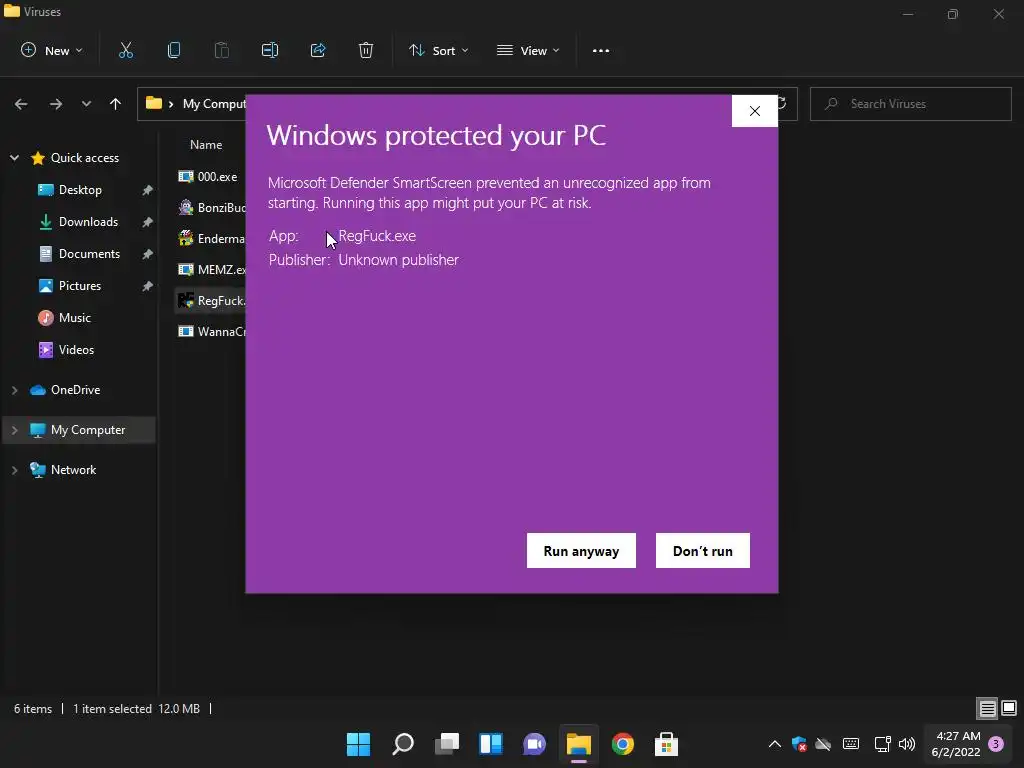The height and width of the screenshot is (768, 1024).
Task: Click the Share icon in toolbar
Action: tap(318, 50)
